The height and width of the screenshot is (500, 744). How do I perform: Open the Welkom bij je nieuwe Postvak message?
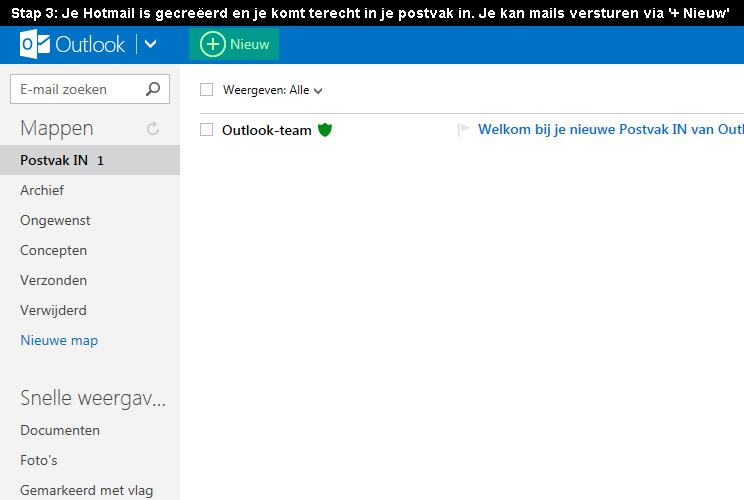pyautogui.click(x=611, y=129)
